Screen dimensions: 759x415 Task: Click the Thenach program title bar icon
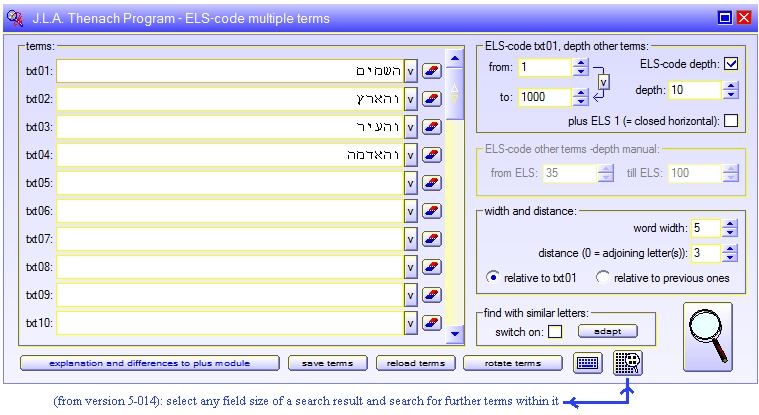(x=15, y=18)
